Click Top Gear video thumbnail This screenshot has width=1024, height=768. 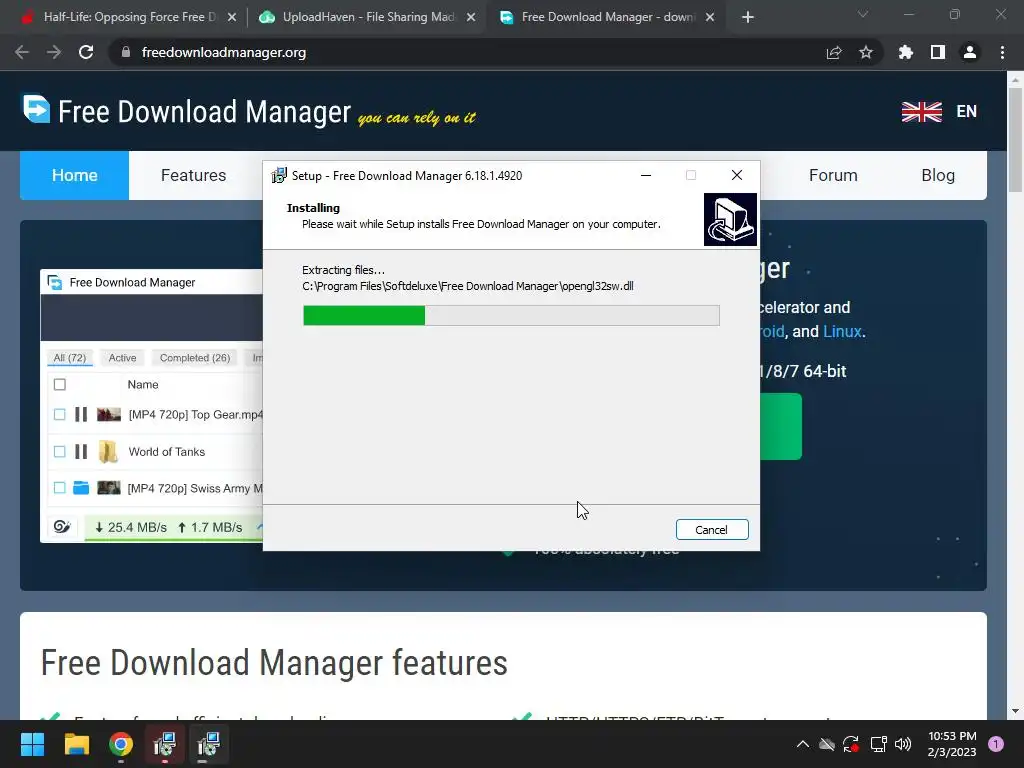coord(108,414)
